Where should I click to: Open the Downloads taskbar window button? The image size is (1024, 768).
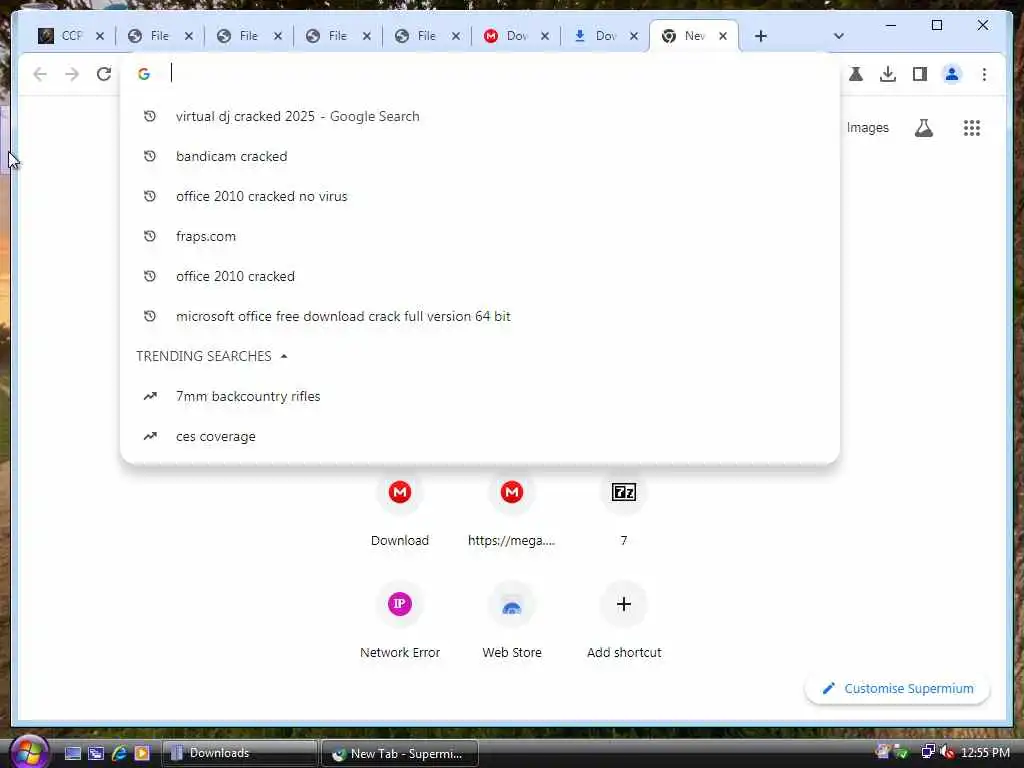[239, 753]
